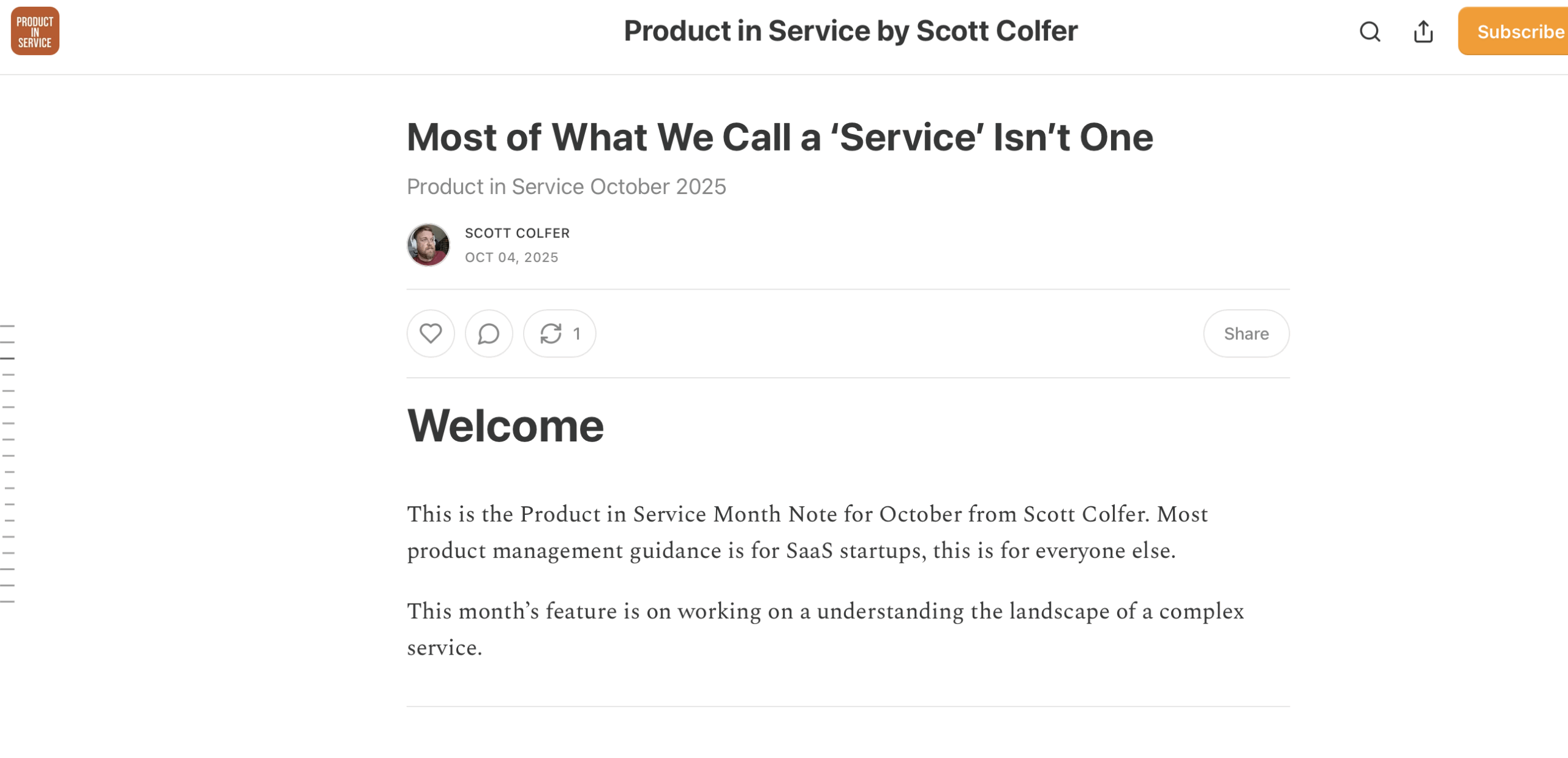Click the Oct 04, 2025 post date

click(x=511, y=257)
